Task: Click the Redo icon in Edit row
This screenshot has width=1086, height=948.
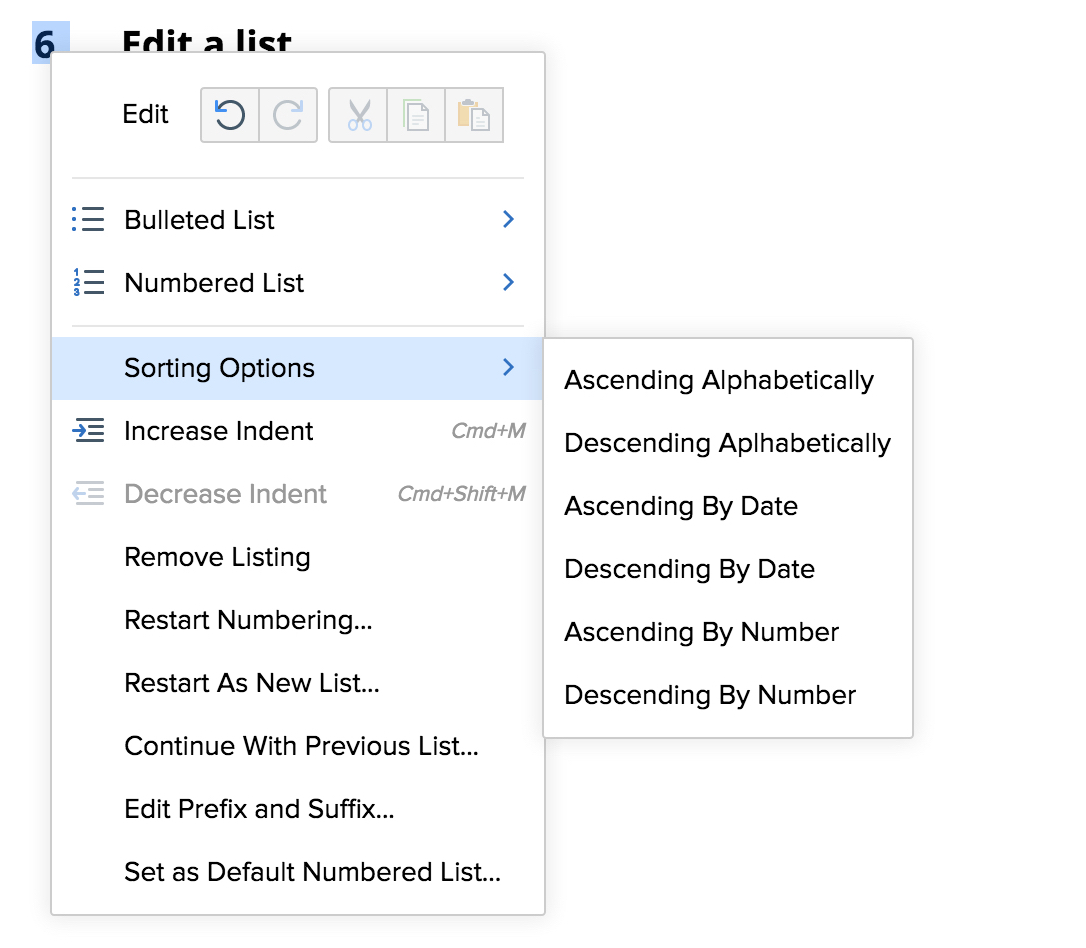Action: 288,115
